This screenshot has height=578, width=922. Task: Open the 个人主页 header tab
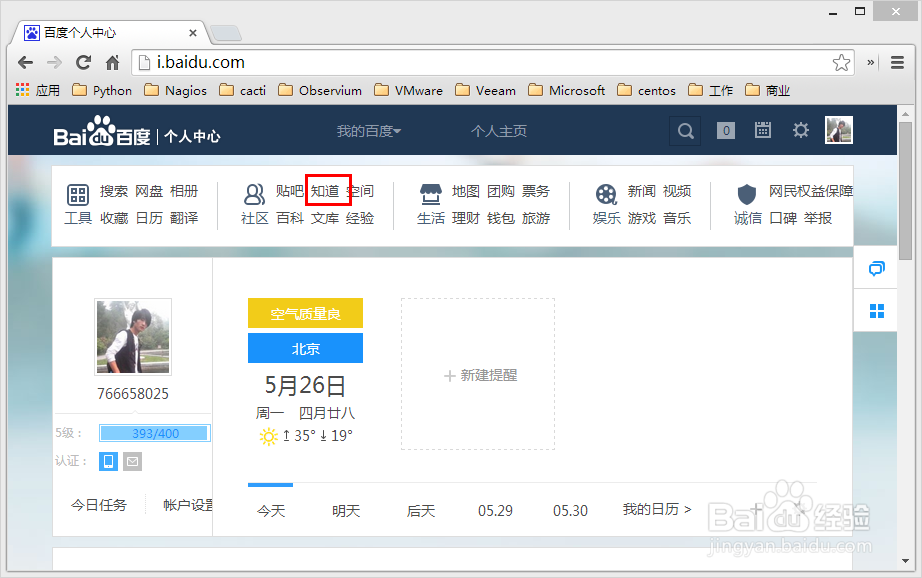coord(499,131)
